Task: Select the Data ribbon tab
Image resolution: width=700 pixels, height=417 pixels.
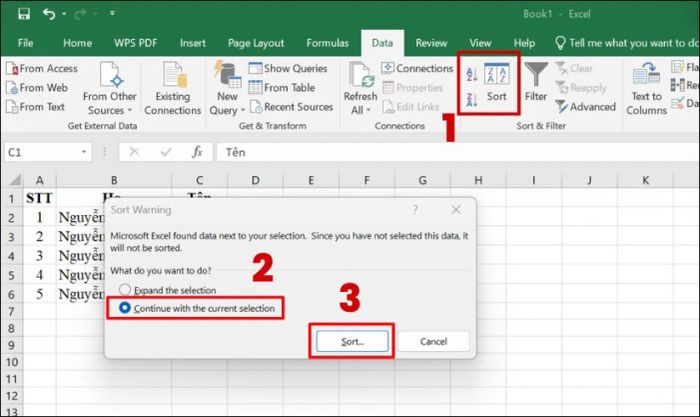Action: (x=382, y=43)
